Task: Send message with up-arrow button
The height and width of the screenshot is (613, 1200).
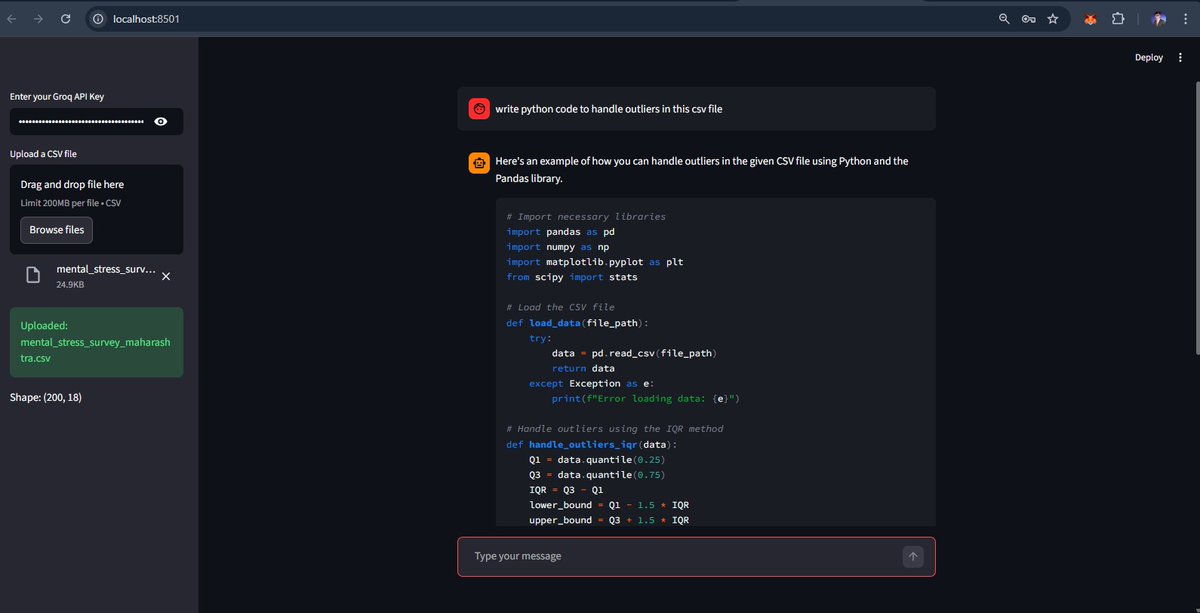Action: (x=913, y=557)
